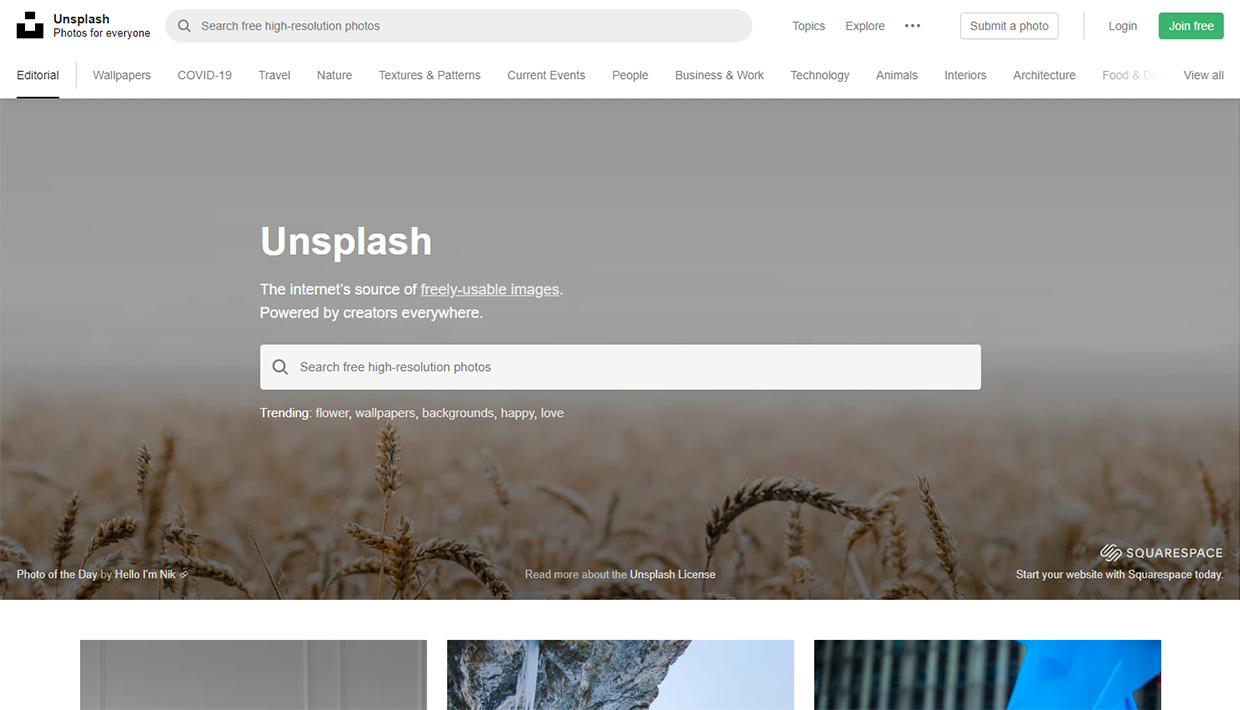Click View all topics
This screenshot has height=710, width=1240.
coord(1203,75)
